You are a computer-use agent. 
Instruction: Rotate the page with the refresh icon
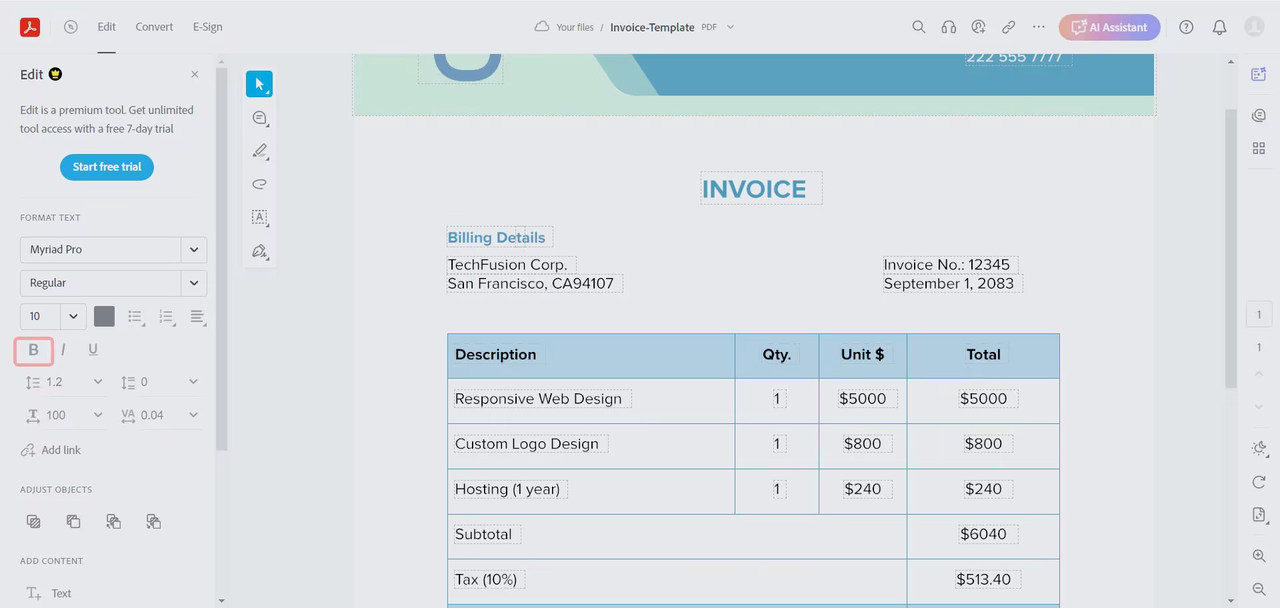tap(1259, 482)
